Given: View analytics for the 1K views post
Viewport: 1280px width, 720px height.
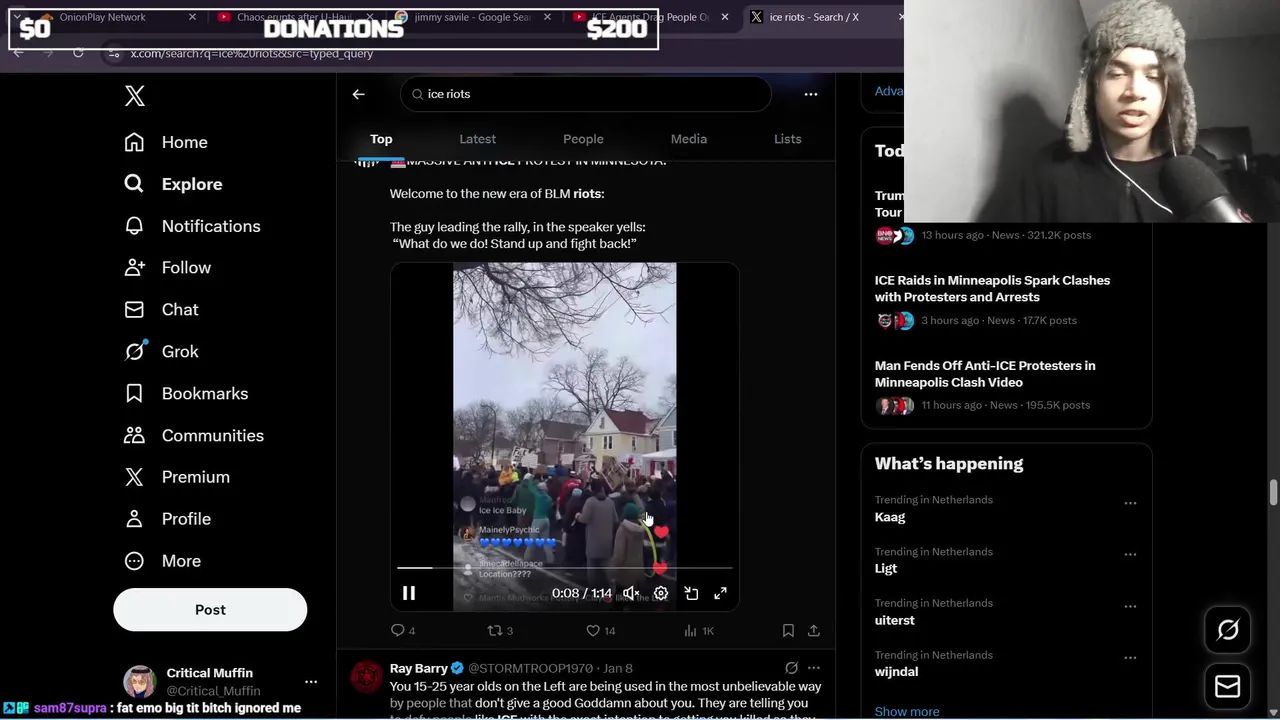Looking at the screenshot, I should pos(698,631).
